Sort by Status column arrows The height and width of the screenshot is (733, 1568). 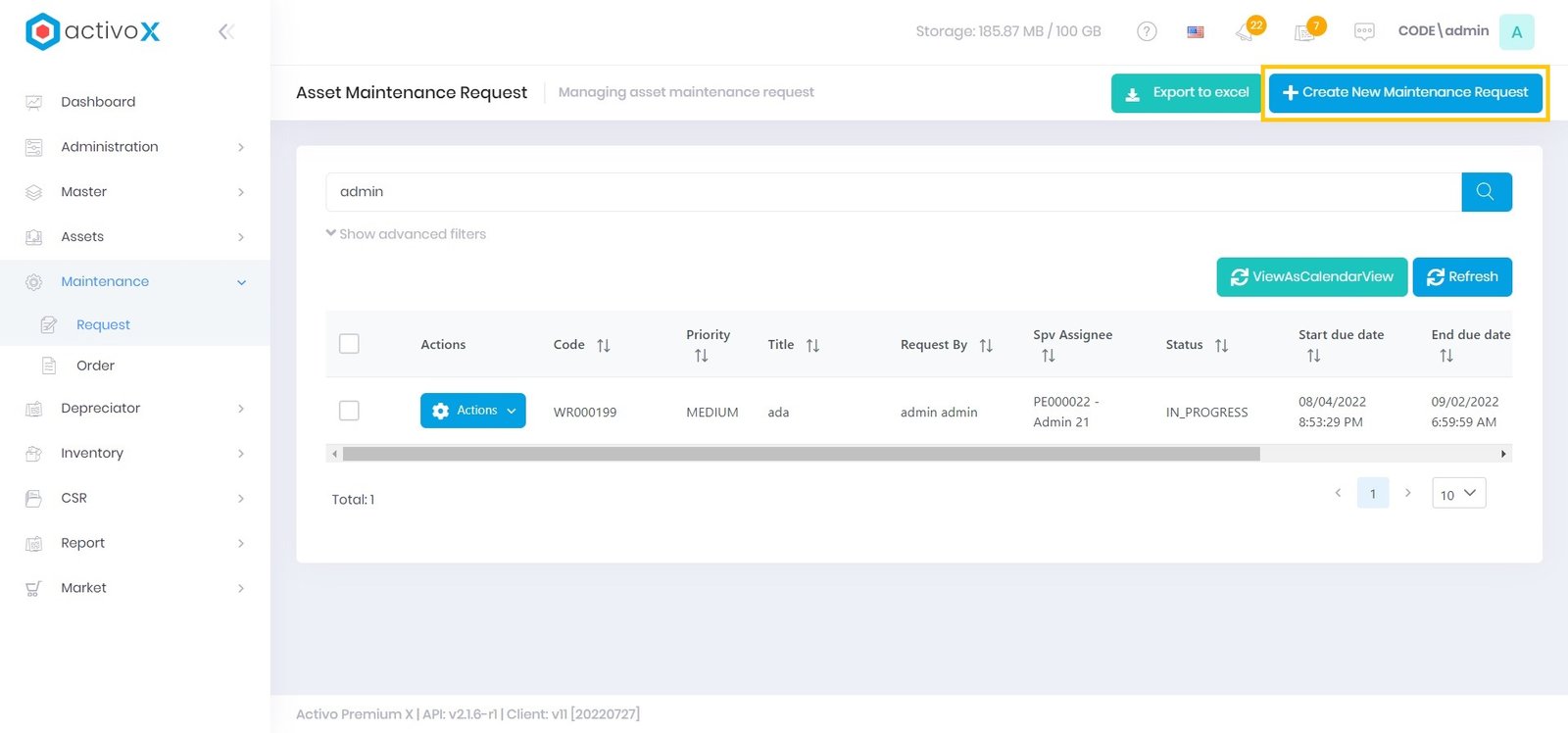coord(1221,345)
